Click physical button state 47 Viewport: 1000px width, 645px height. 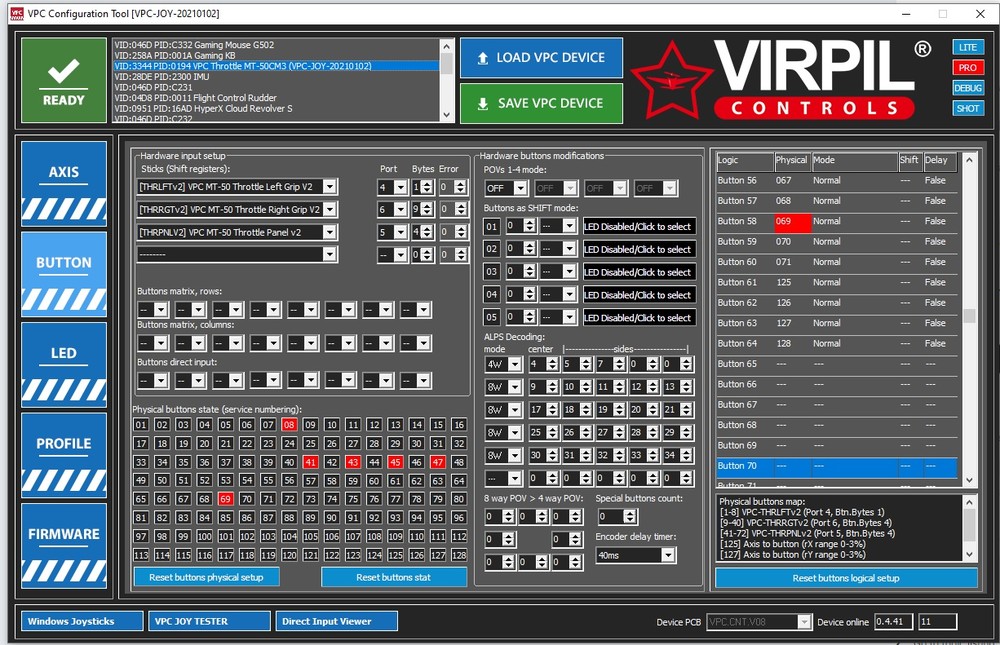pyautogui.click(x=438, y=462)
